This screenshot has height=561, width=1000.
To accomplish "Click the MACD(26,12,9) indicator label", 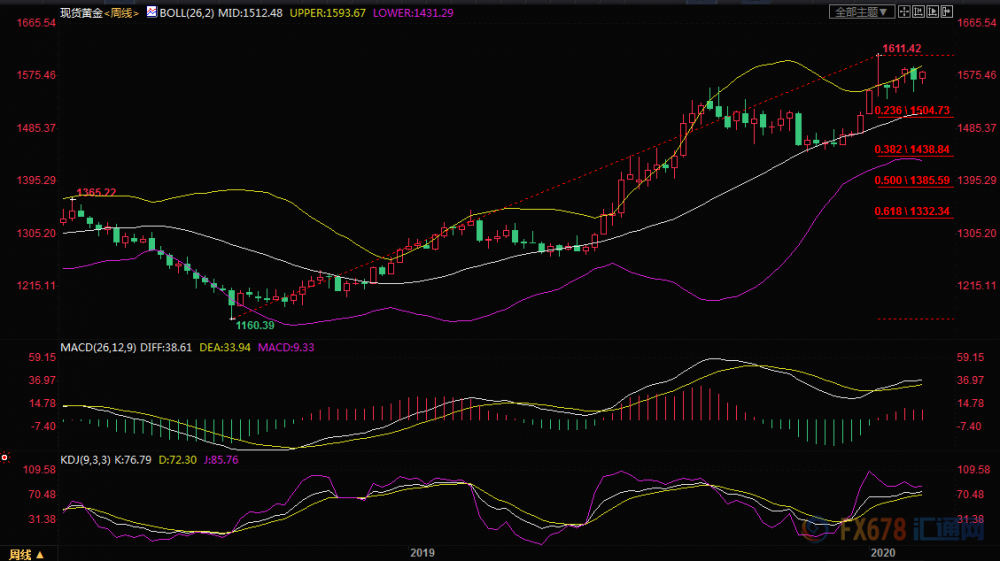I will [x=98, y=347].
